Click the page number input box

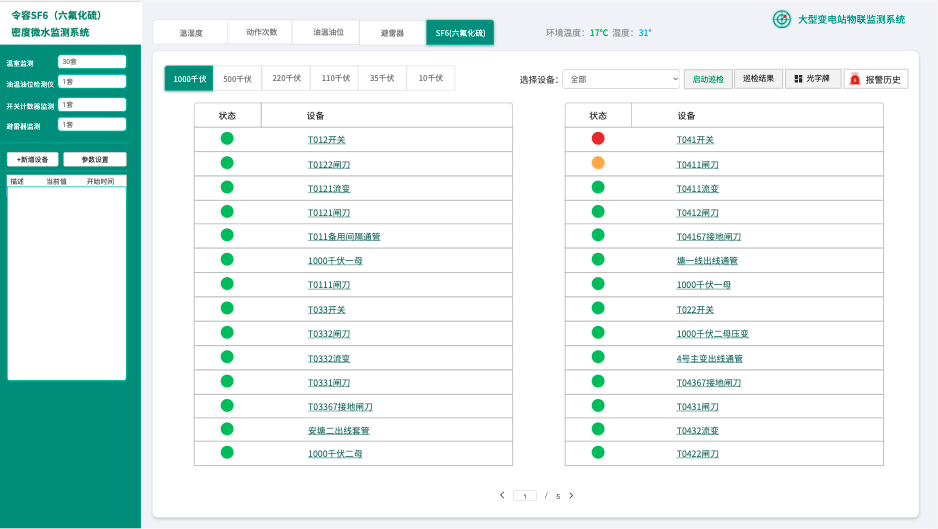pyautogui.click(x=525, y=496)
